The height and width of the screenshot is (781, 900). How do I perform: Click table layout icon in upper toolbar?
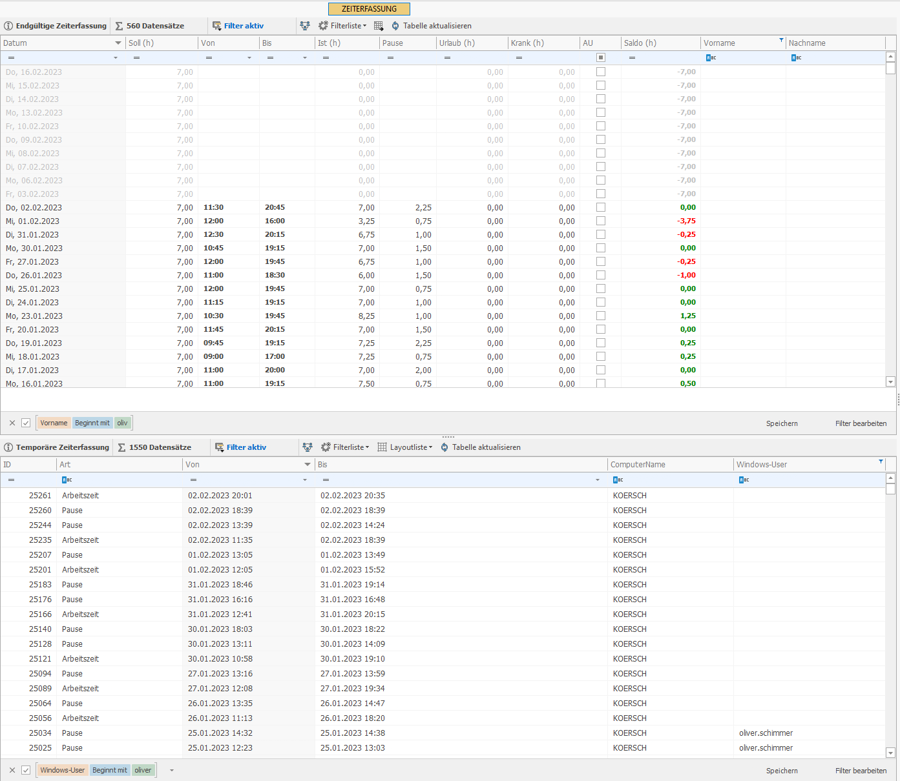pos(379,26)
